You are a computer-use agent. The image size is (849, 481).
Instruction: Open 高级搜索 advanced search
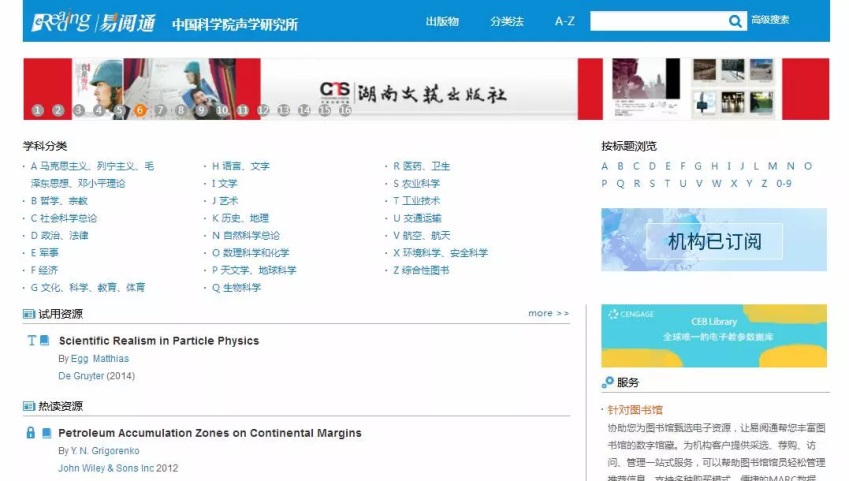coord(770,20)
